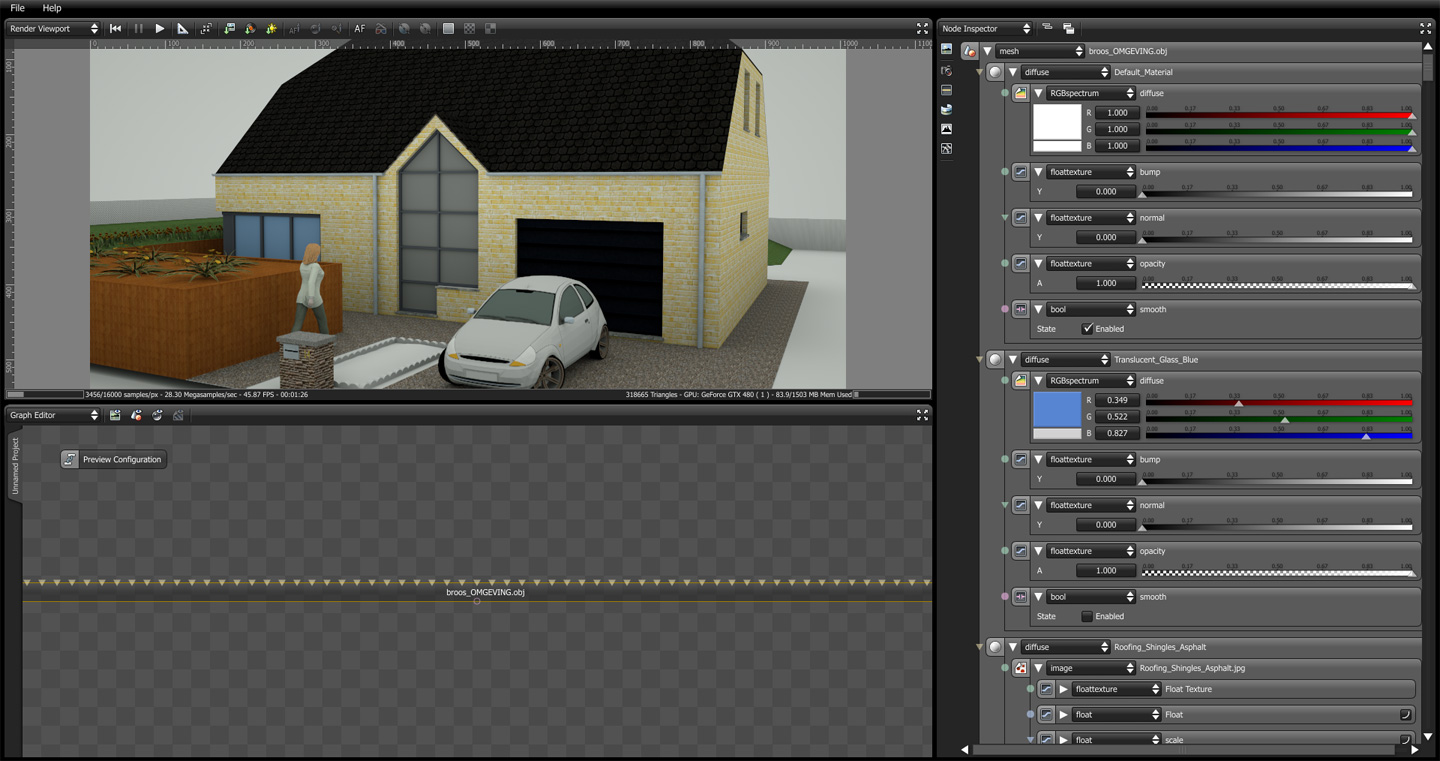
Task: Click the Preview Configuration node icon
Action: [70, 459]
